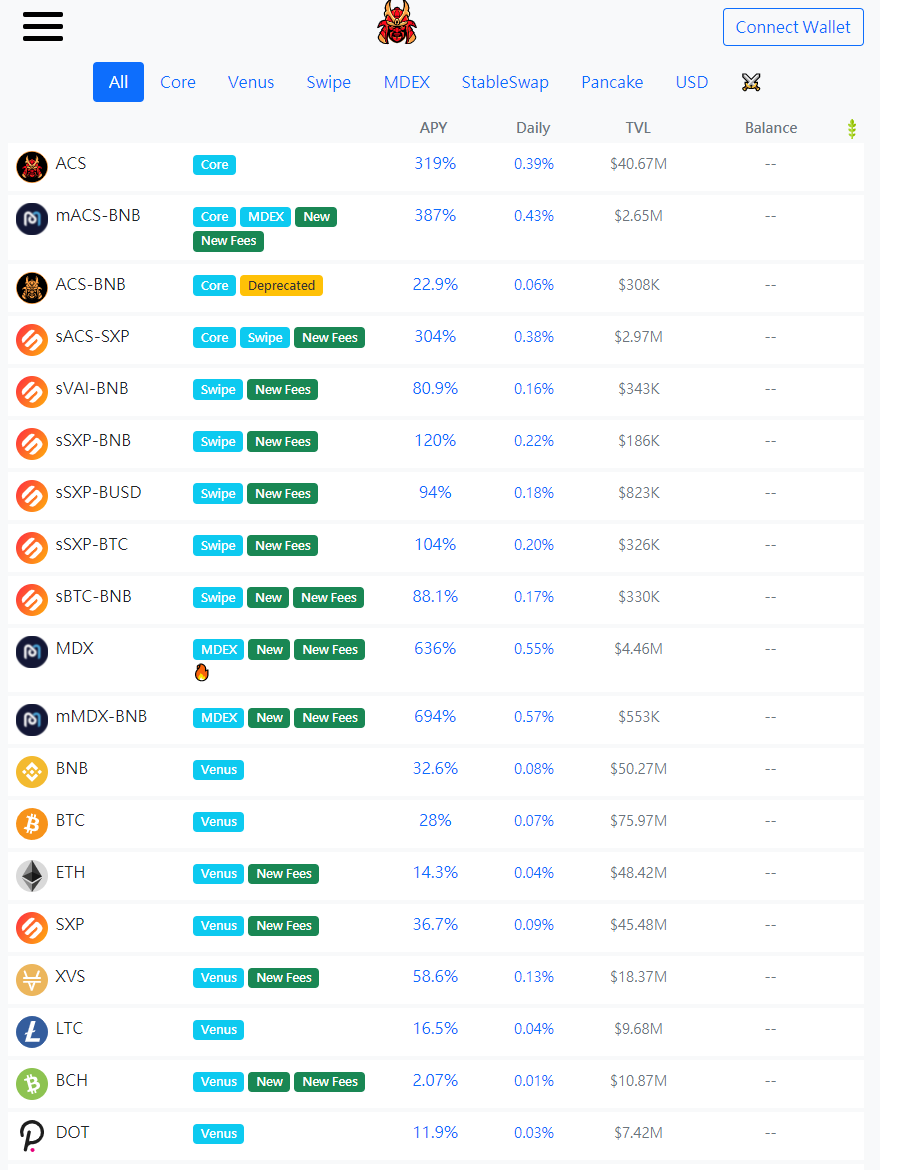Sort by the APY column header
Viewport: 898px width, 1170px height.
[x=433, y=128]
